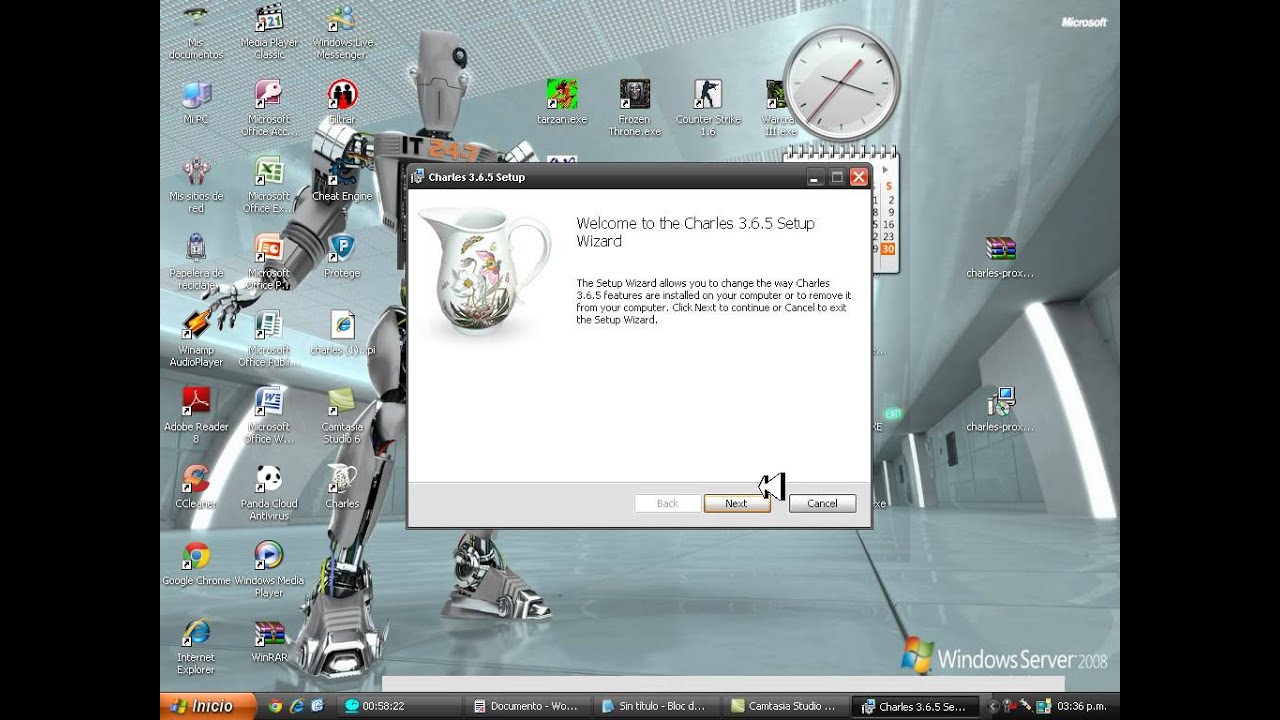Minimize the Charles 3.6.5 Setup window

point(816,177)
